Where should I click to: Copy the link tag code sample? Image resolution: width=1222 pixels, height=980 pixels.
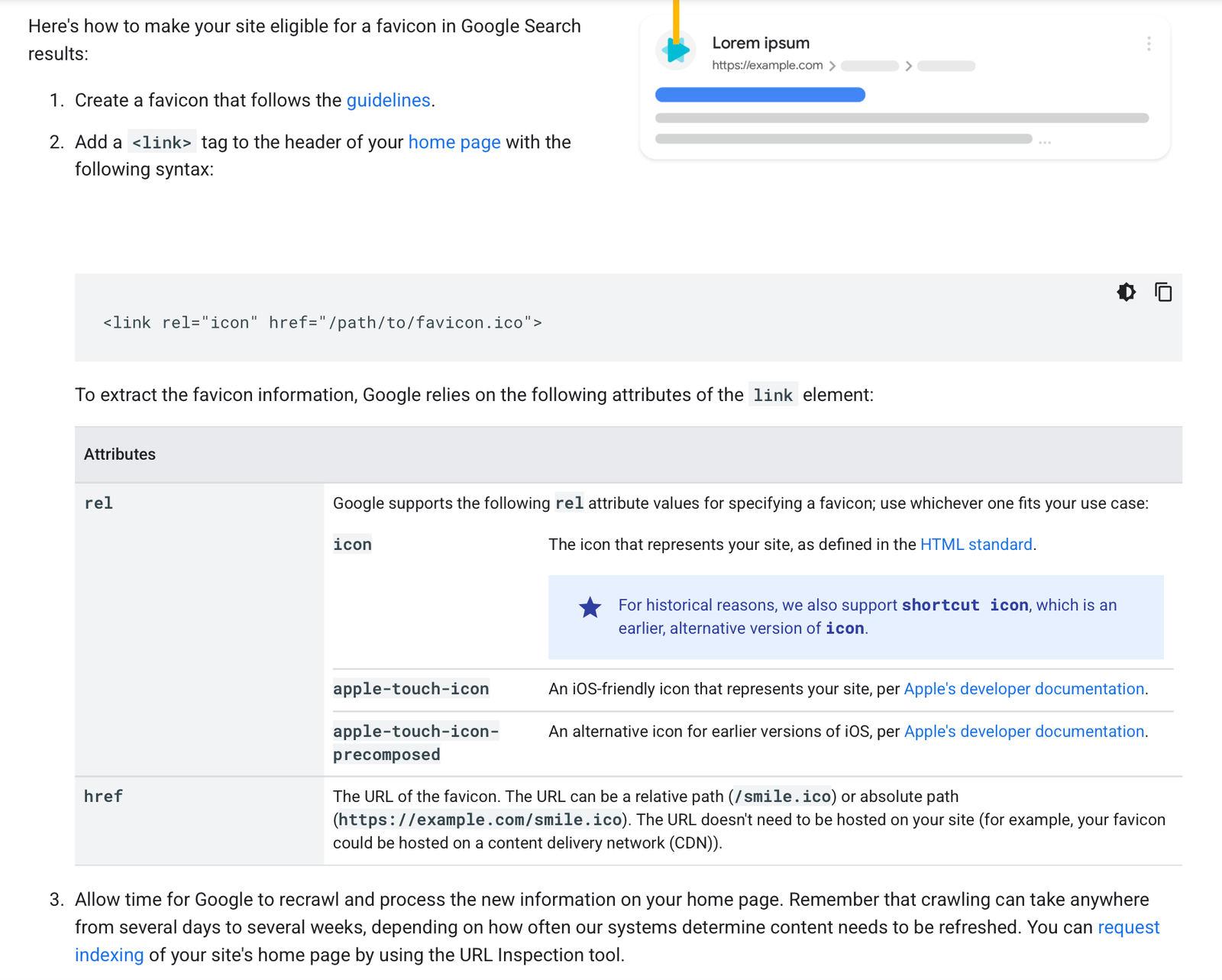1163,292
